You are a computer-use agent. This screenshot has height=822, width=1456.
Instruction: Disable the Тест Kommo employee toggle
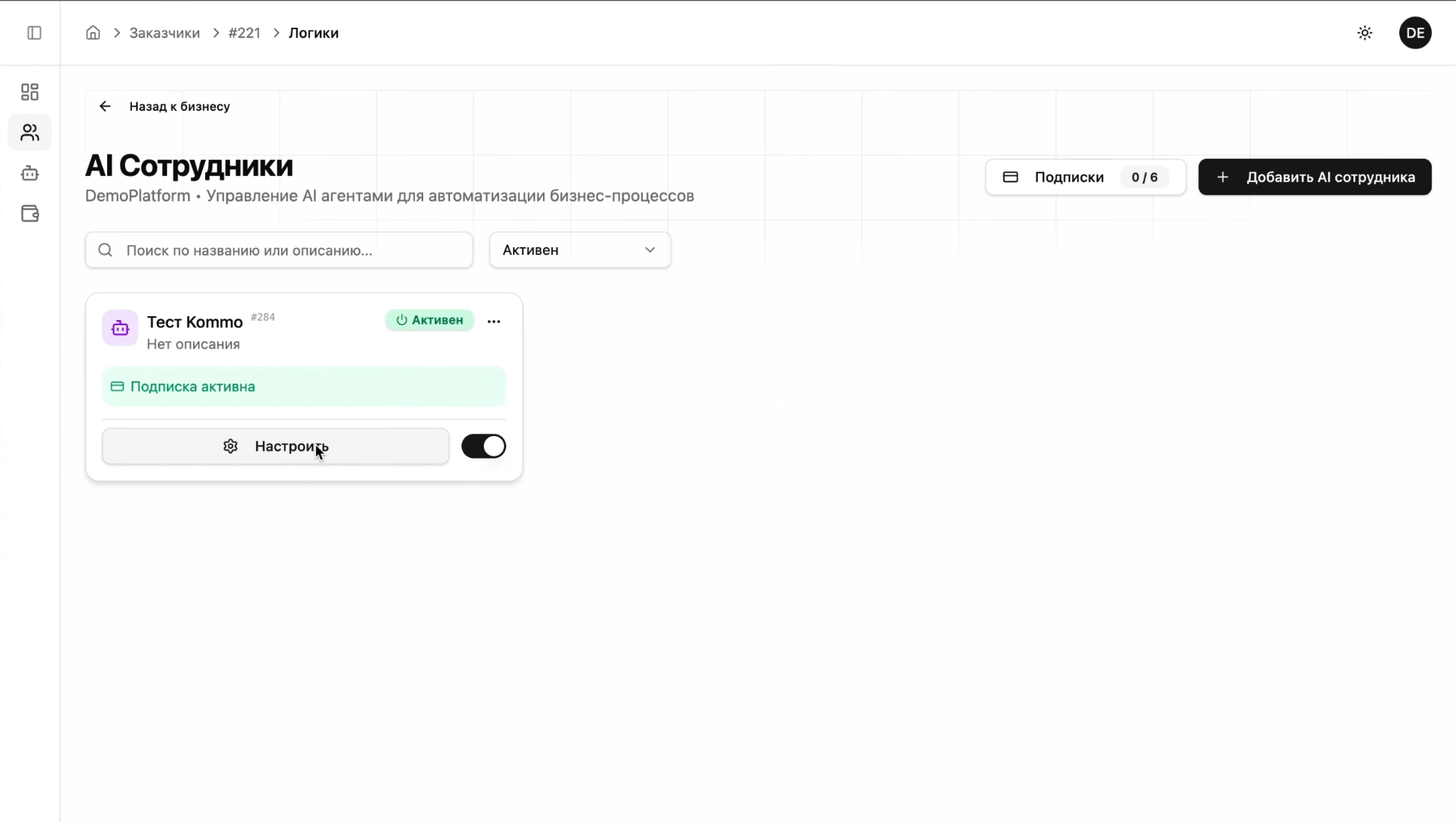coord(483,447)
